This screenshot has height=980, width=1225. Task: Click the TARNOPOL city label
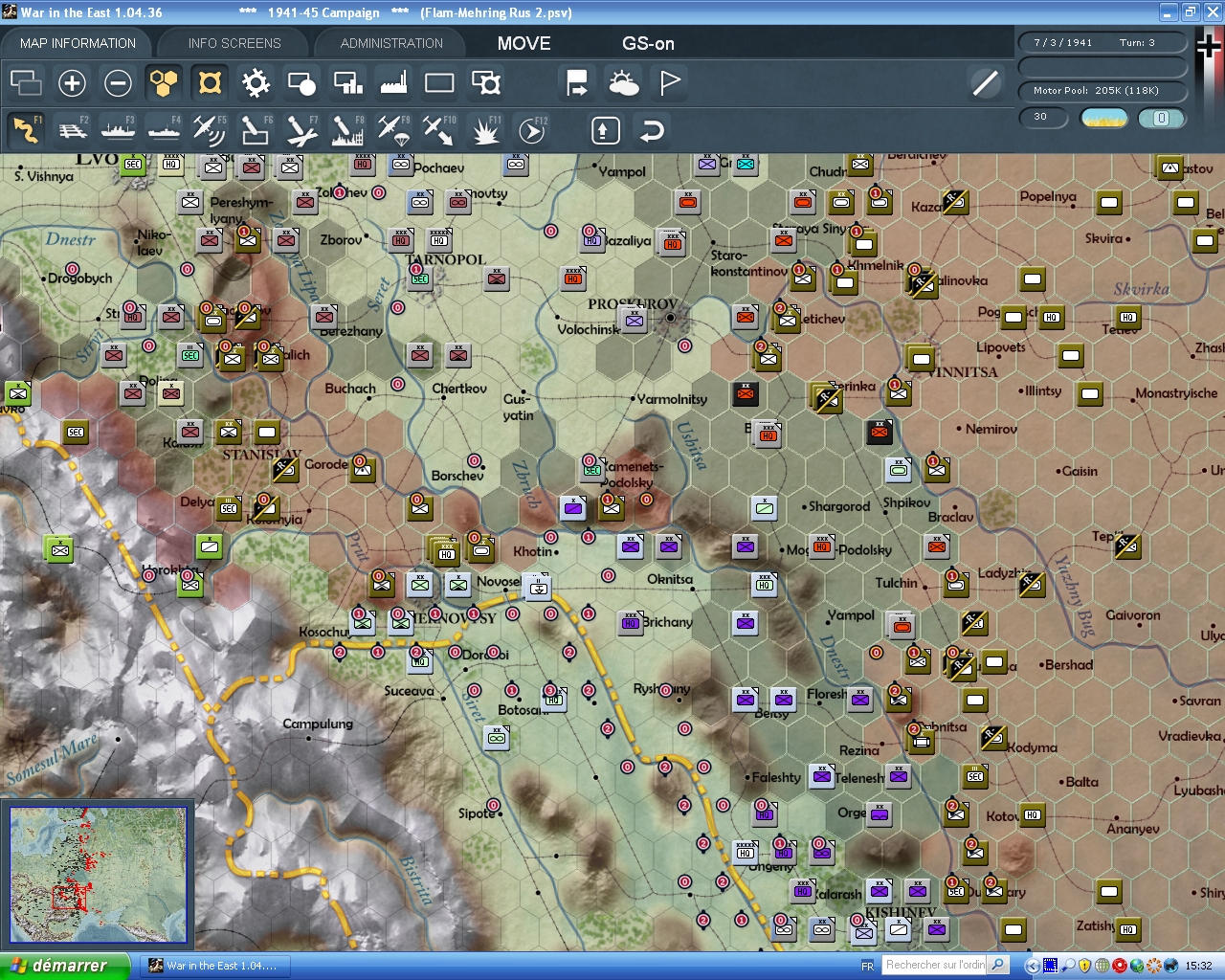click(446, 259)
